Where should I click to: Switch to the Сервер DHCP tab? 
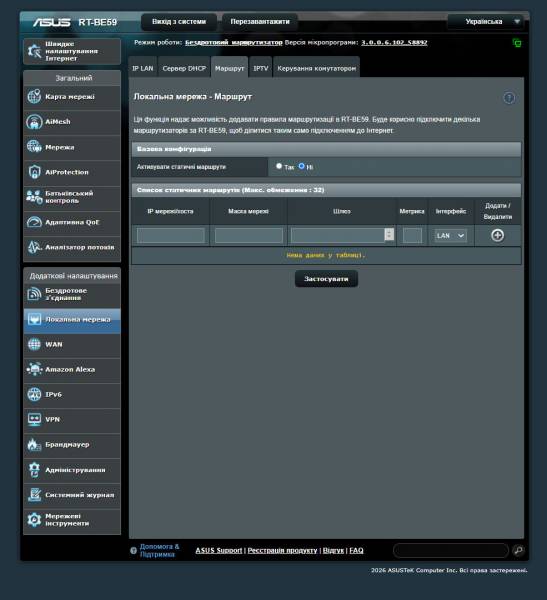pos(184,68)
